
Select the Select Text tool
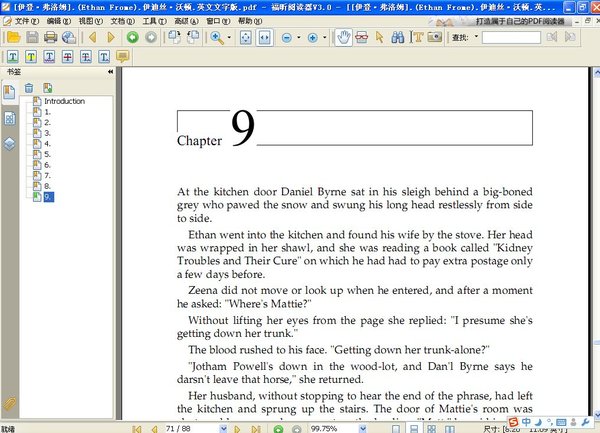click(x=416, y=37)
